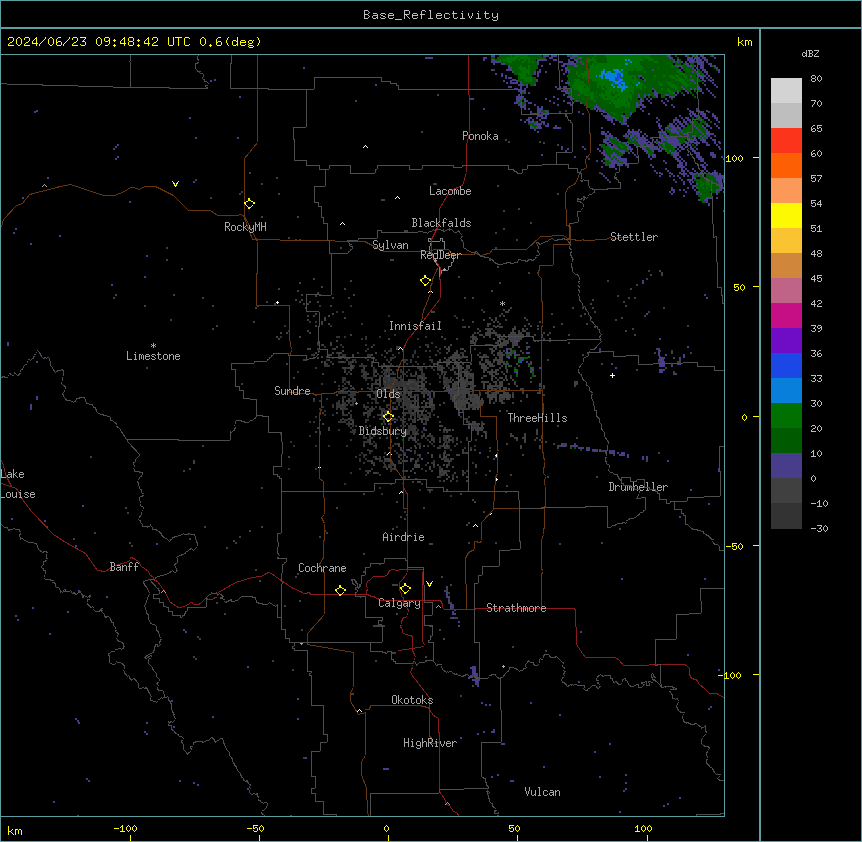Click the Sylvan town label
Image resolution: width=862 pixels, height=842 pixels.
(390, 245)
